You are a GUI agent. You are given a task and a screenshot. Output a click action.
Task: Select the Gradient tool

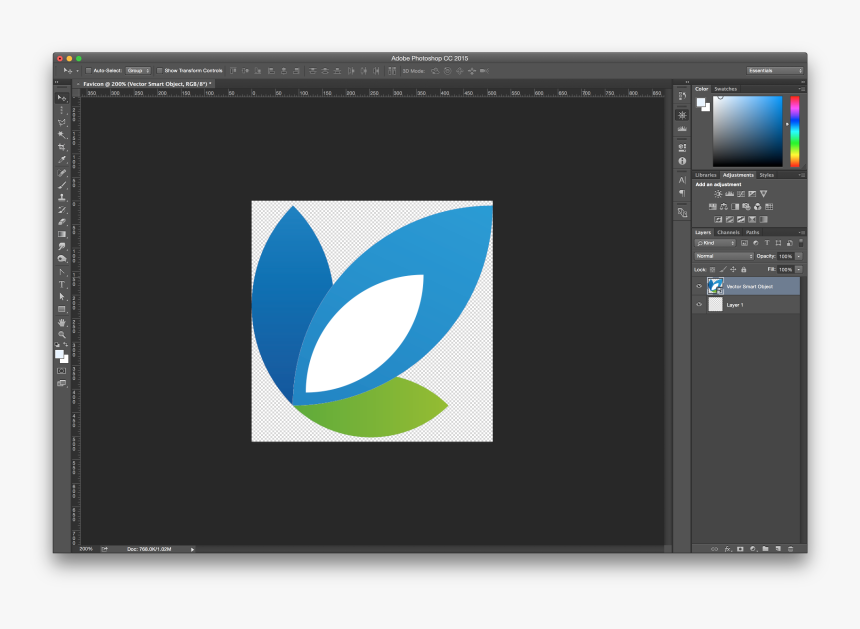(62, 234)
